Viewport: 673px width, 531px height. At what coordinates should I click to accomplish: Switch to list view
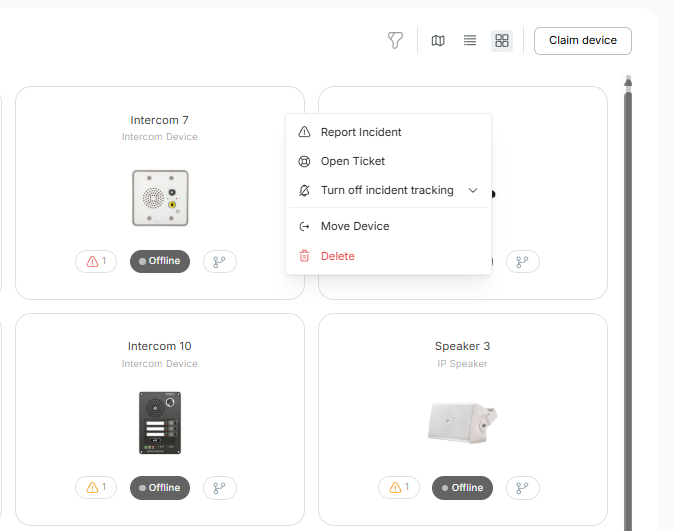470,41
